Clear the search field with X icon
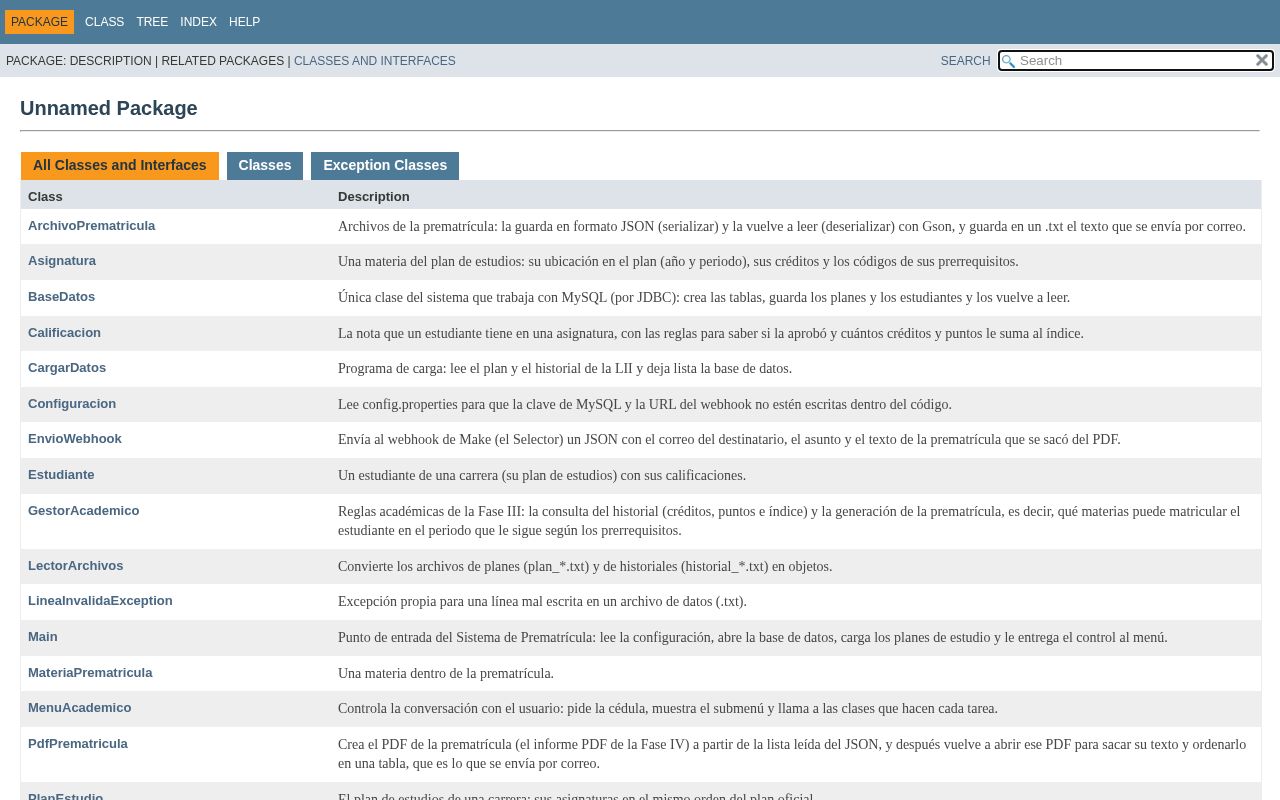Image resolution: width=1280 pixels, height=800 pixels. coord(1262,60)
